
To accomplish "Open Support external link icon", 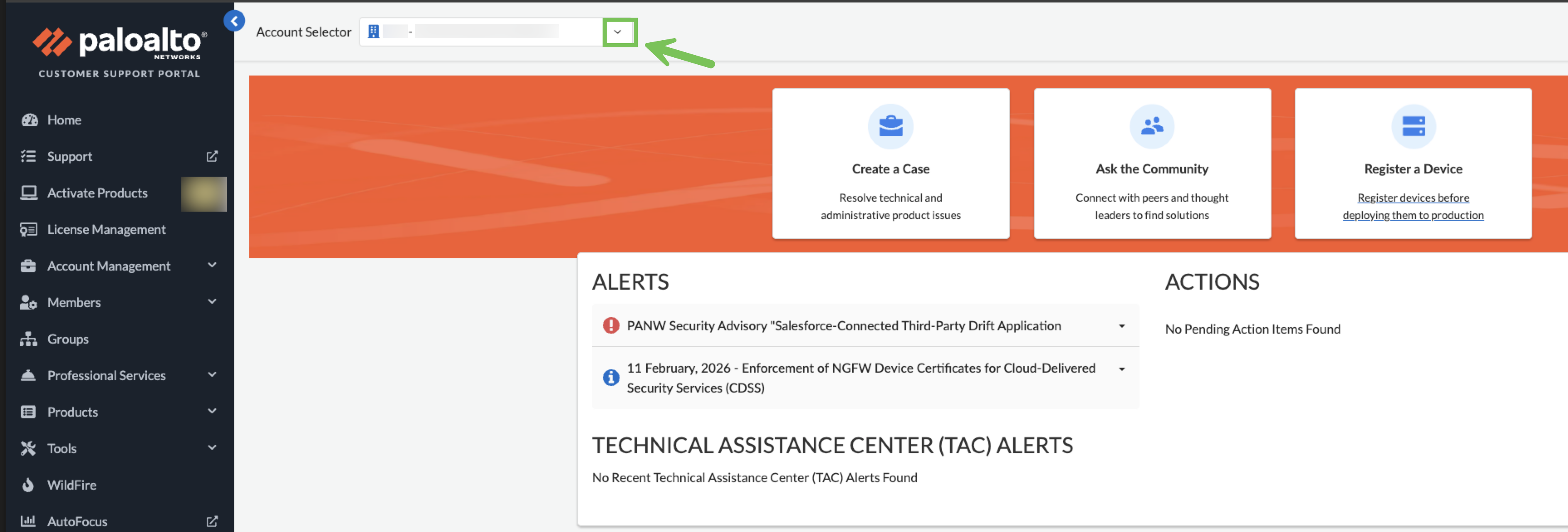I will [x=212, y=156].
